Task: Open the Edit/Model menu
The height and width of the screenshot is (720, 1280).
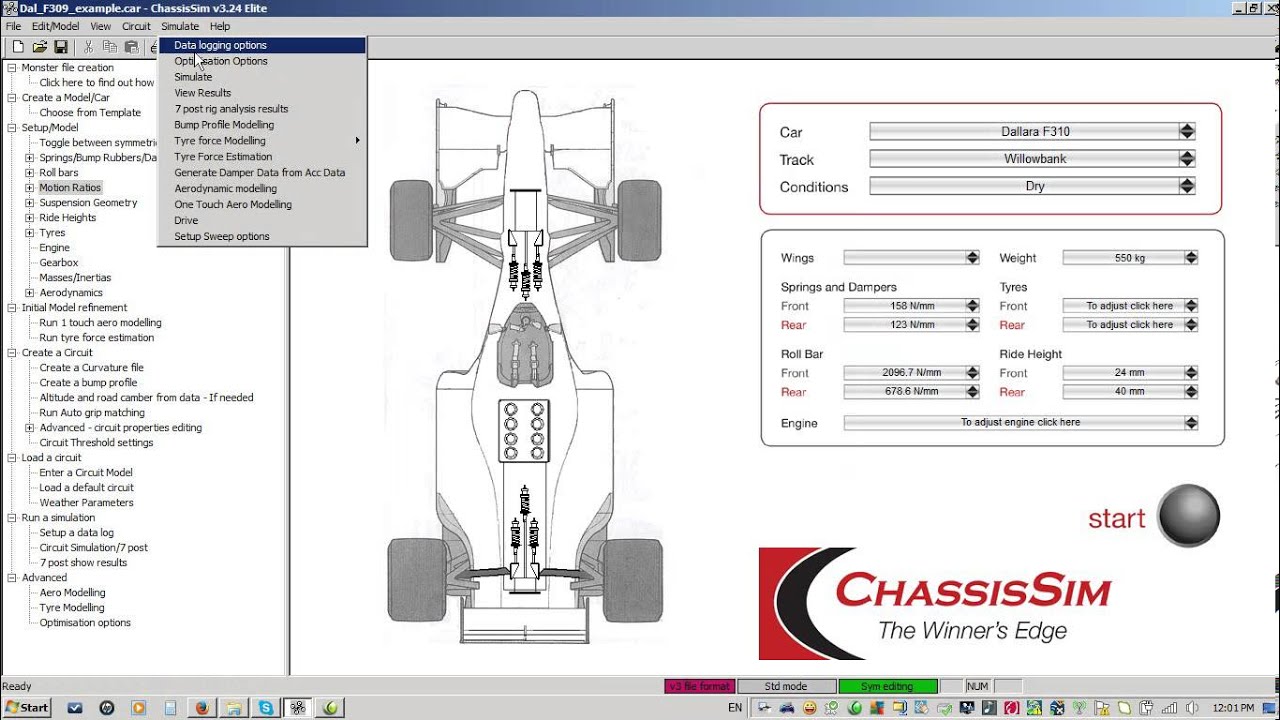Action: 56,26
